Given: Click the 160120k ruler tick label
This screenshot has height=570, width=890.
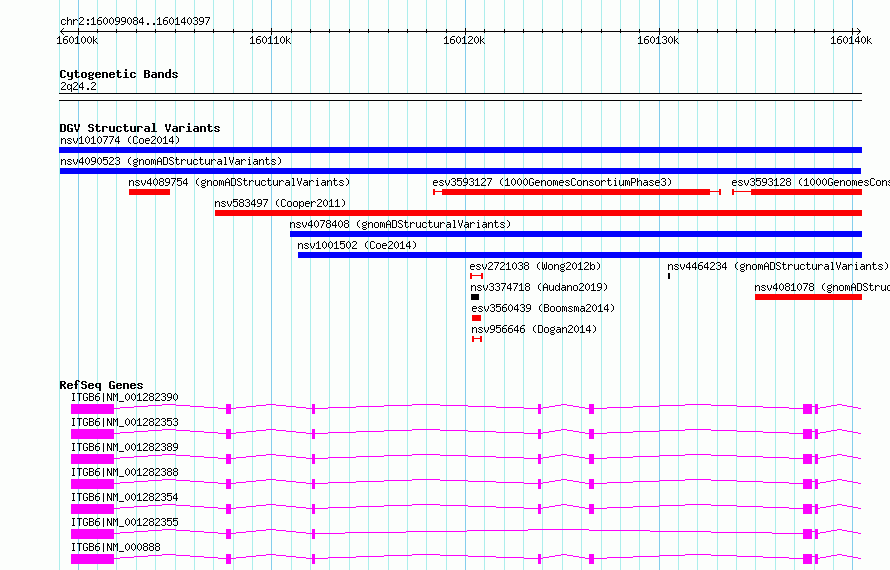Looking at the screenshot, I should pyautogui.click(x=464, y=40).
